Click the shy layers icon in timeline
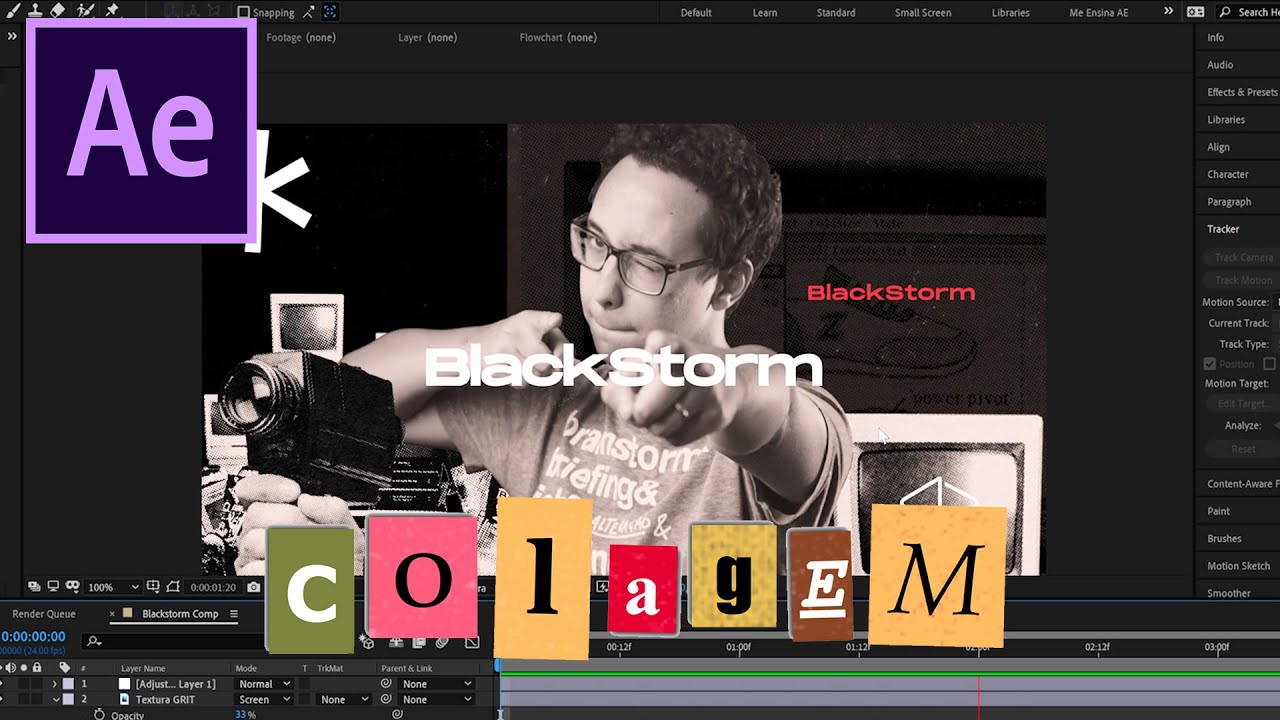Screen dimensions: 1280x720 pos(396,643)
